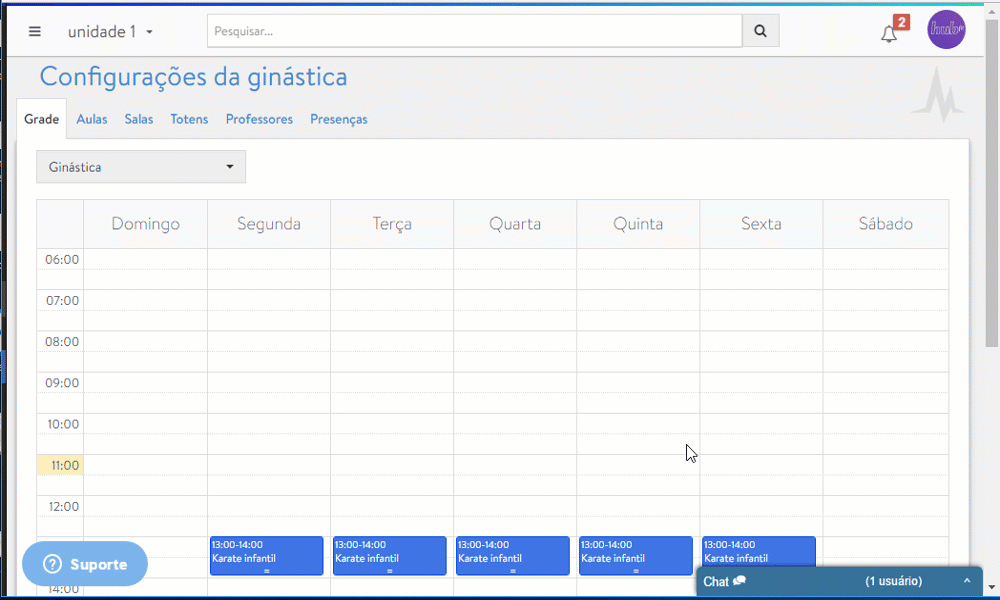Click the red notification badge showing 2
Viewport: 1000px width, 600px height.
coord(901,18)
